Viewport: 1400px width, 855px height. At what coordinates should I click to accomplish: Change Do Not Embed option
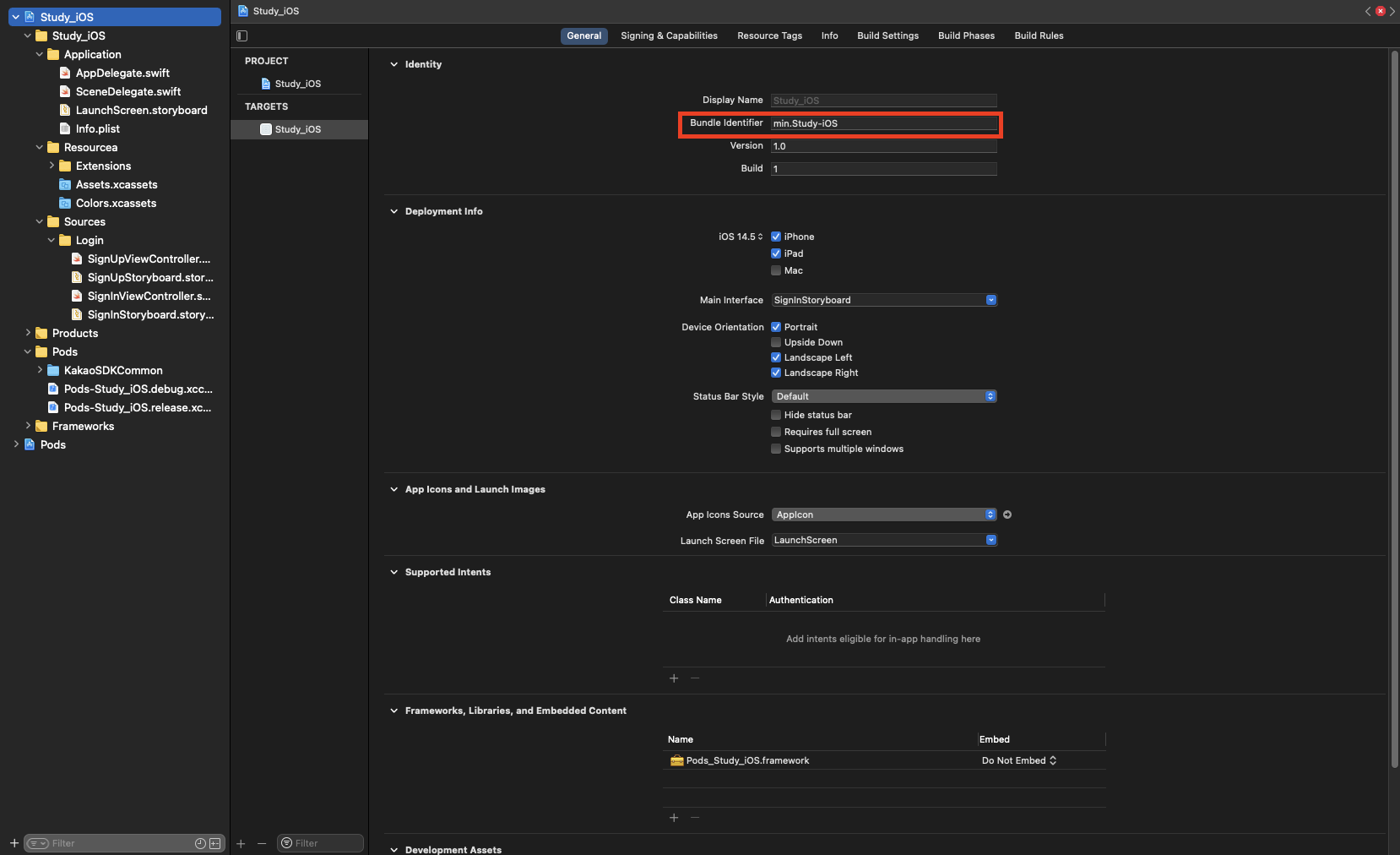1018,760
